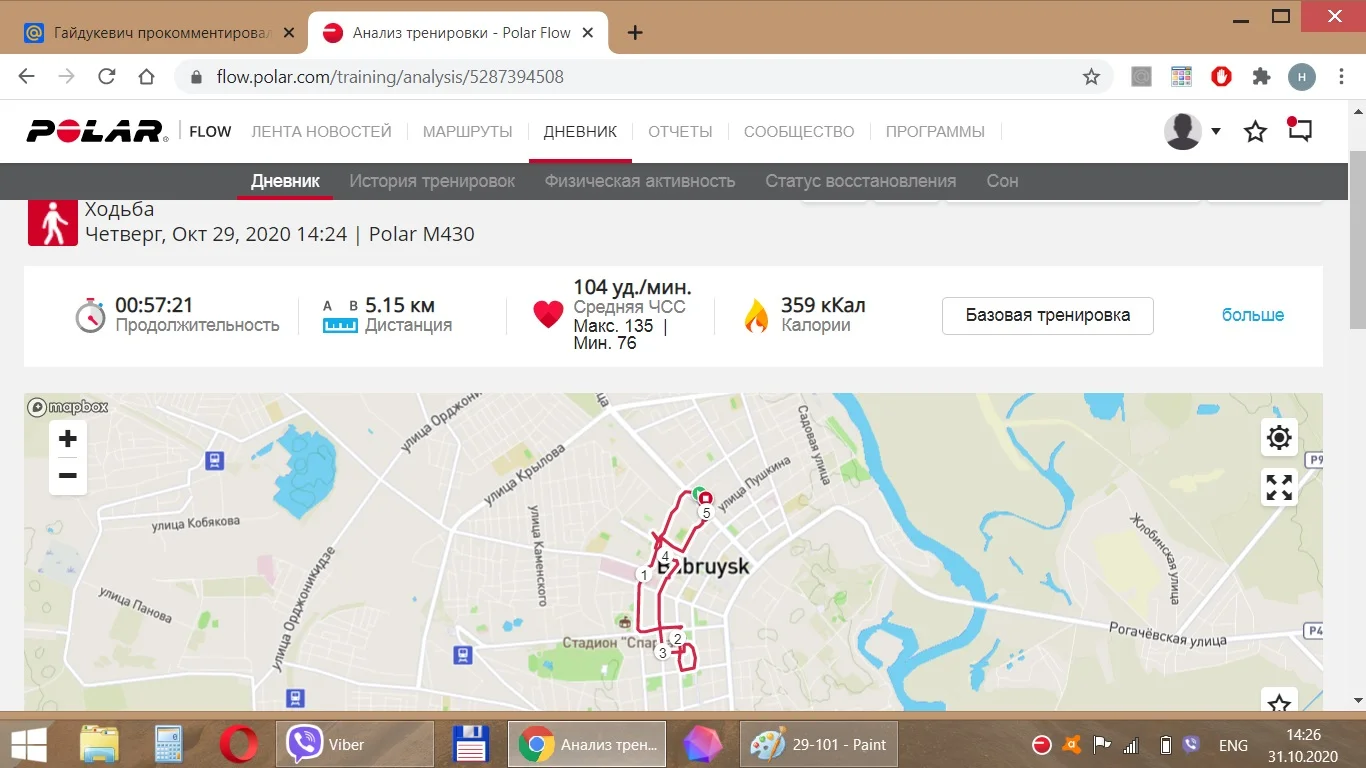The image size is (1366, 768).
Task: Open the notifications speech-bubble icon with red dot
Action: [1300, 130]
